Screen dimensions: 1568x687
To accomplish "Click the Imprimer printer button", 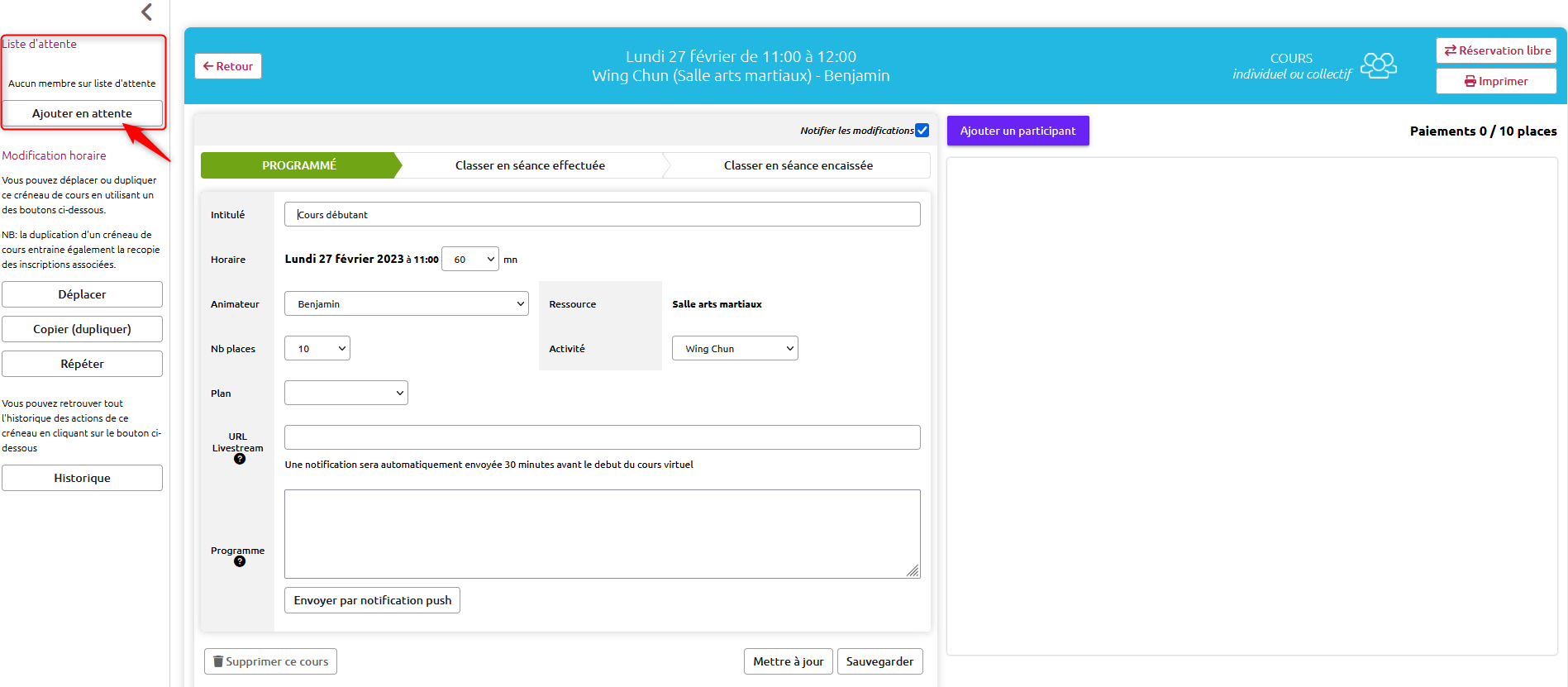I will pos(1496,81).
